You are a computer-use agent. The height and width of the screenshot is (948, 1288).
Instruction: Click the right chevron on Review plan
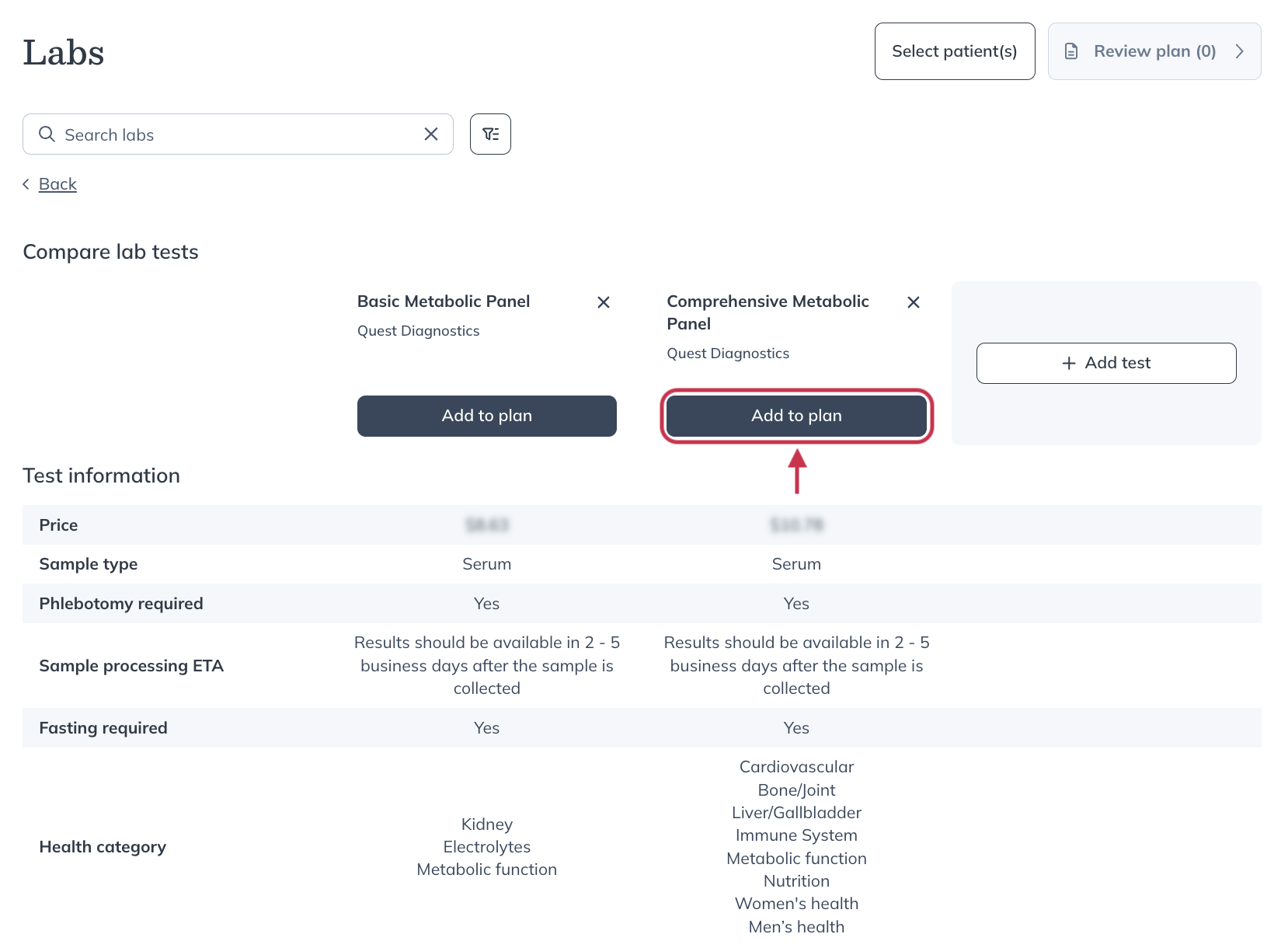point(1240,51)
